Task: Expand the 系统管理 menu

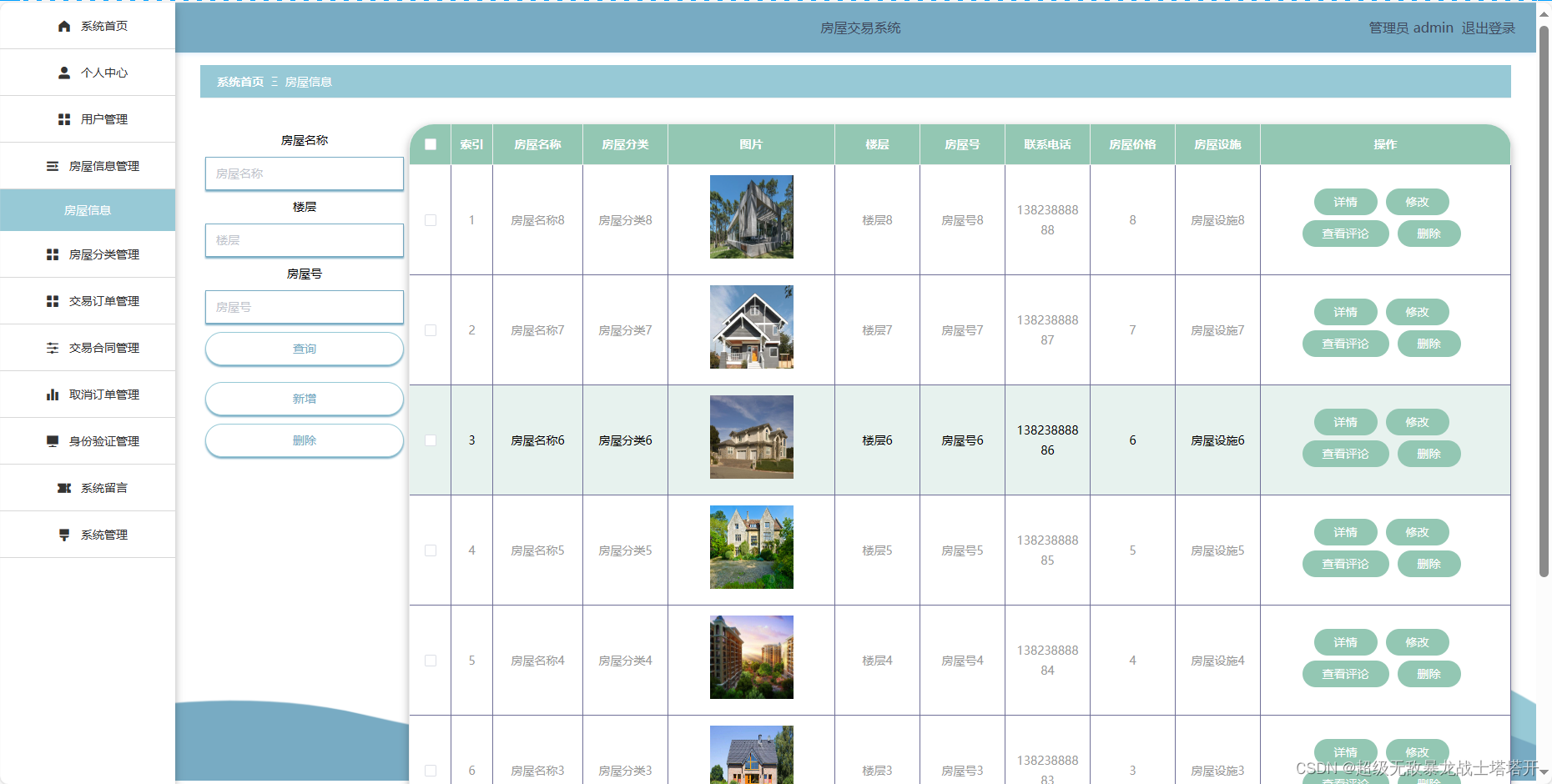Action: tap(88, 535)
